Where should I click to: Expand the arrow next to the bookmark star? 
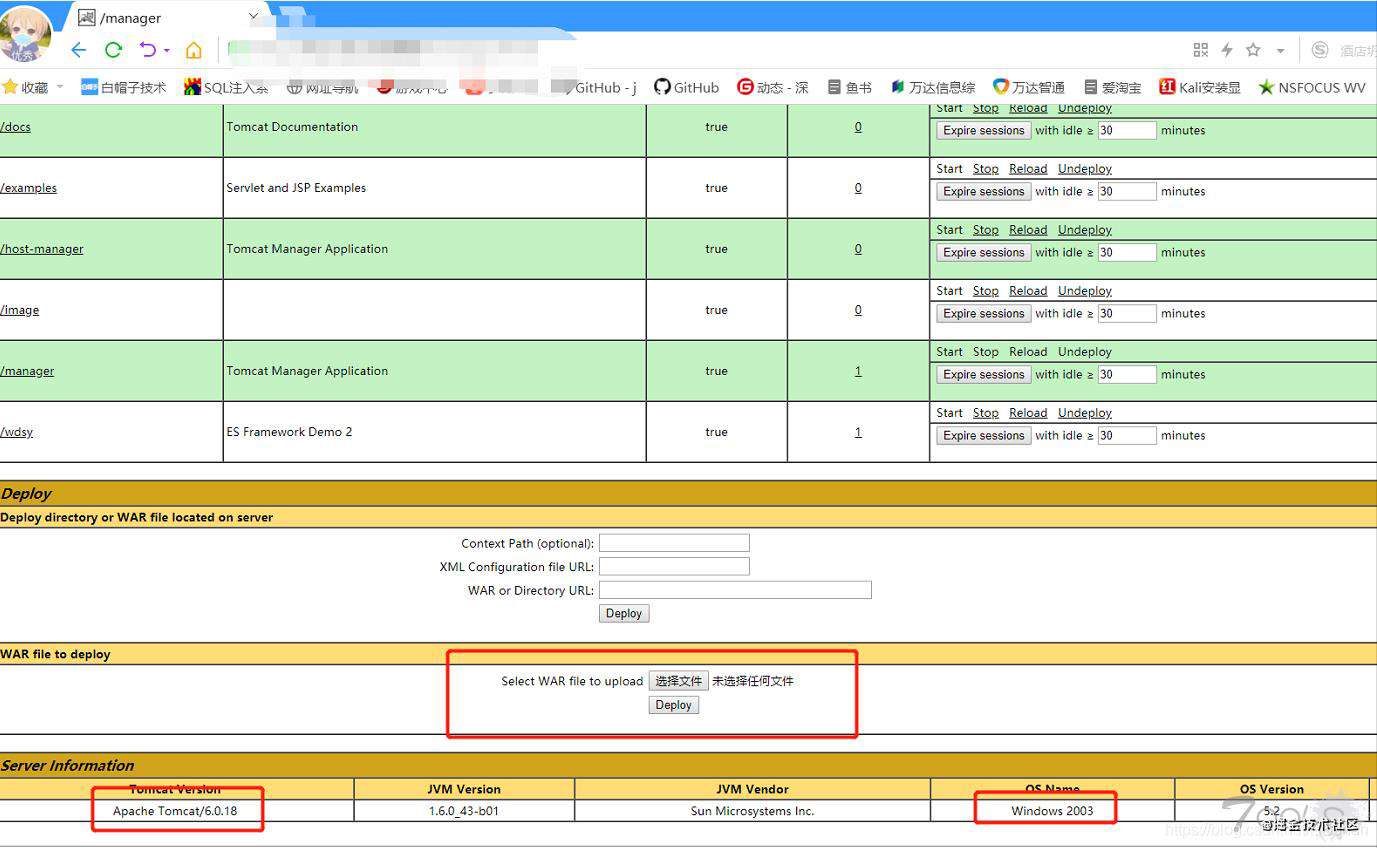[1280, 51]
